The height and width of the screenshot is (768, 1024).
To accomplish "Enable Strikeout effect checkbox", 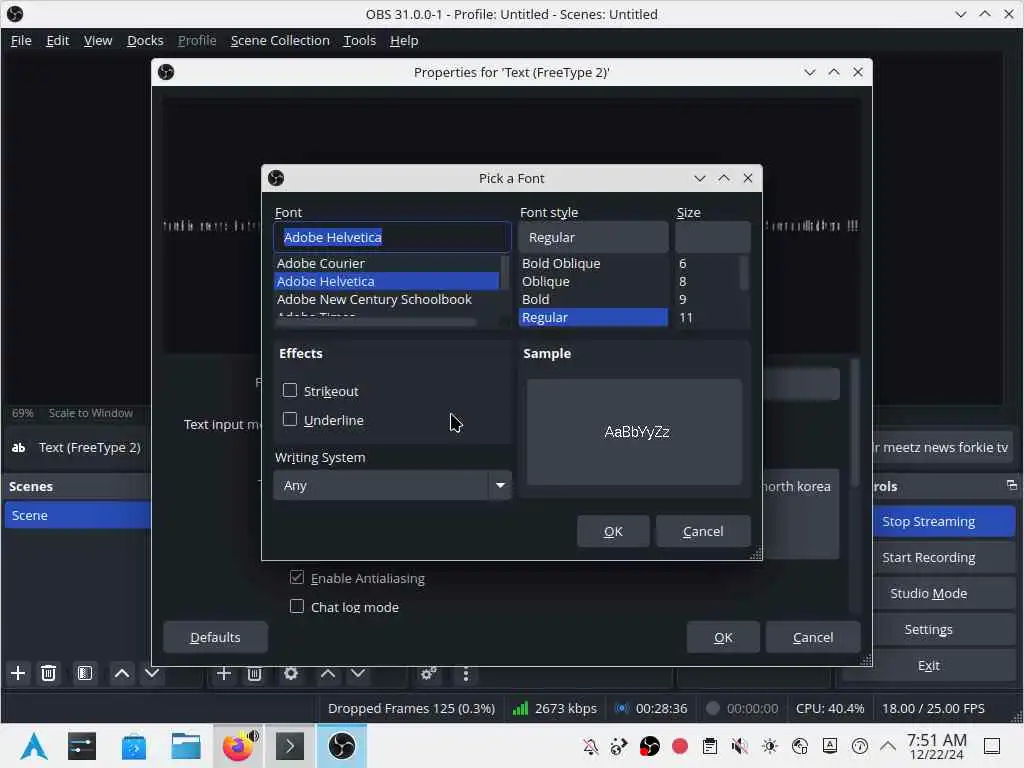I will point(290,391).
